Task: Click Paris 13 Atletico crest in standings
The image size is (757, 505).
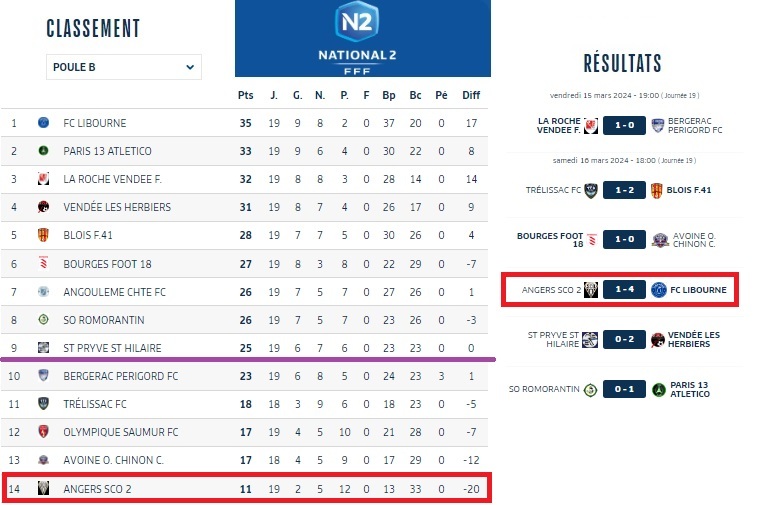Action: click(43, 151)
